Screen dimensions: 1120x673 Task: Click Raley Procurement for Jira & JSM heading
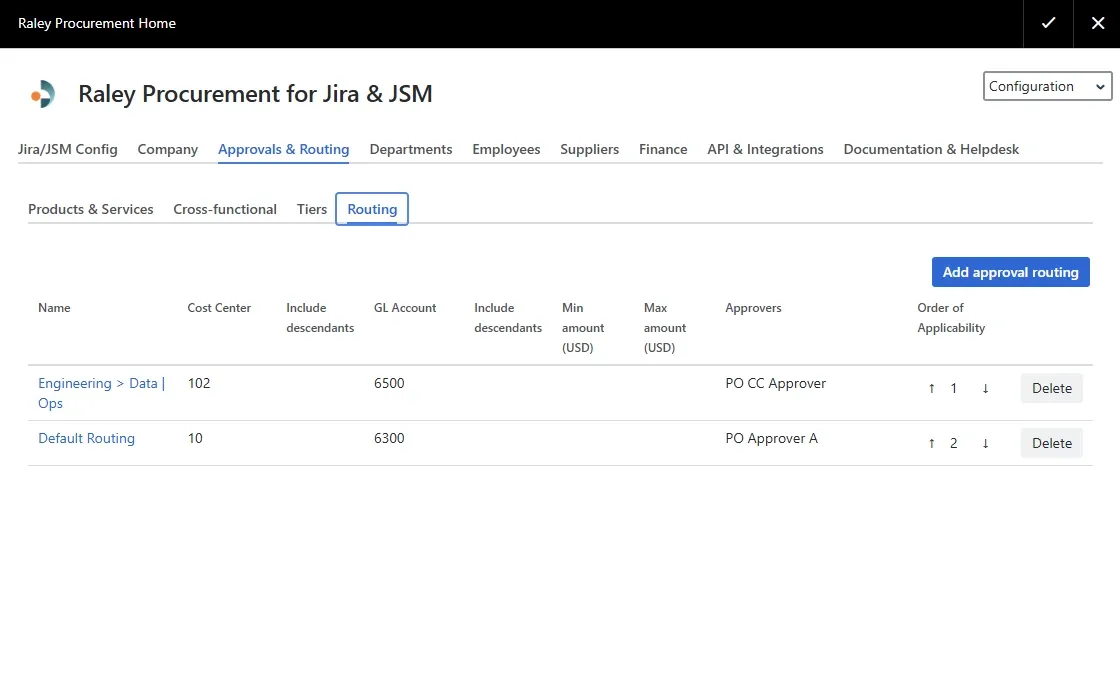(255, 94)
